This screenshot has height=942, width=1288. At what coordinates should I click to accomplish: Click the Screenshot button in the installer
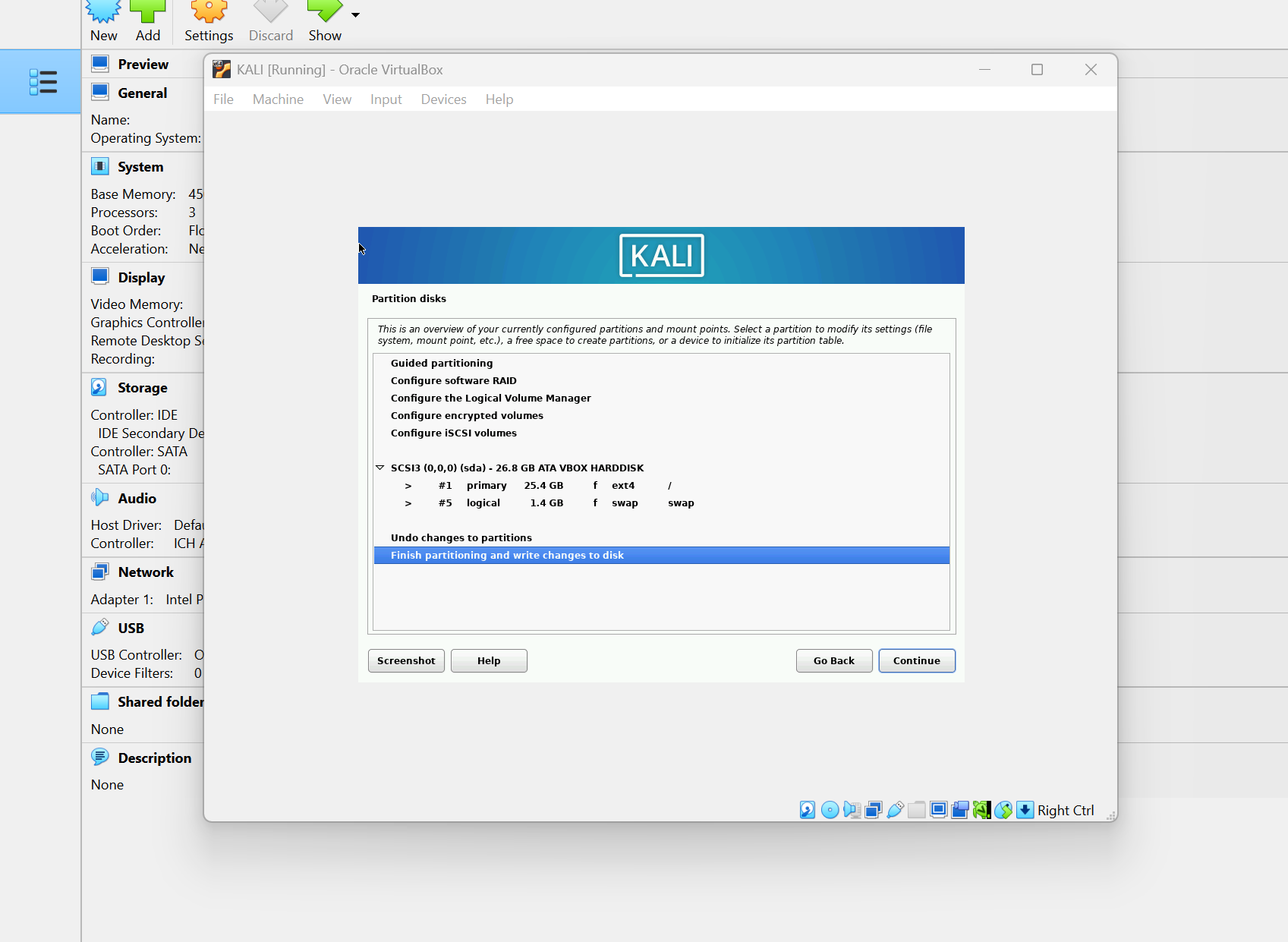406,660
